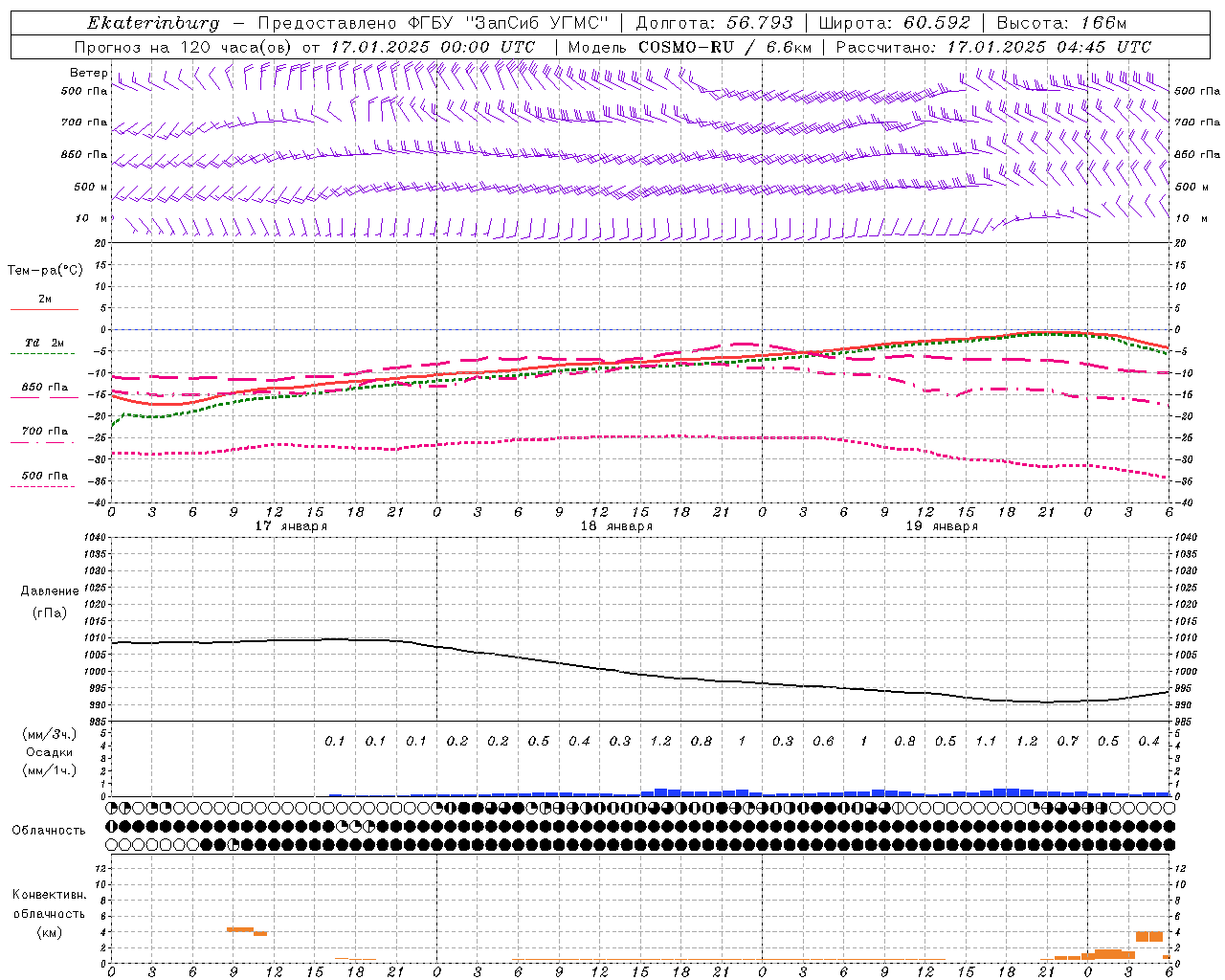Click the '18 января' date label
Viewport: 1225px width, 980px height.
click(x=616, y=525)
